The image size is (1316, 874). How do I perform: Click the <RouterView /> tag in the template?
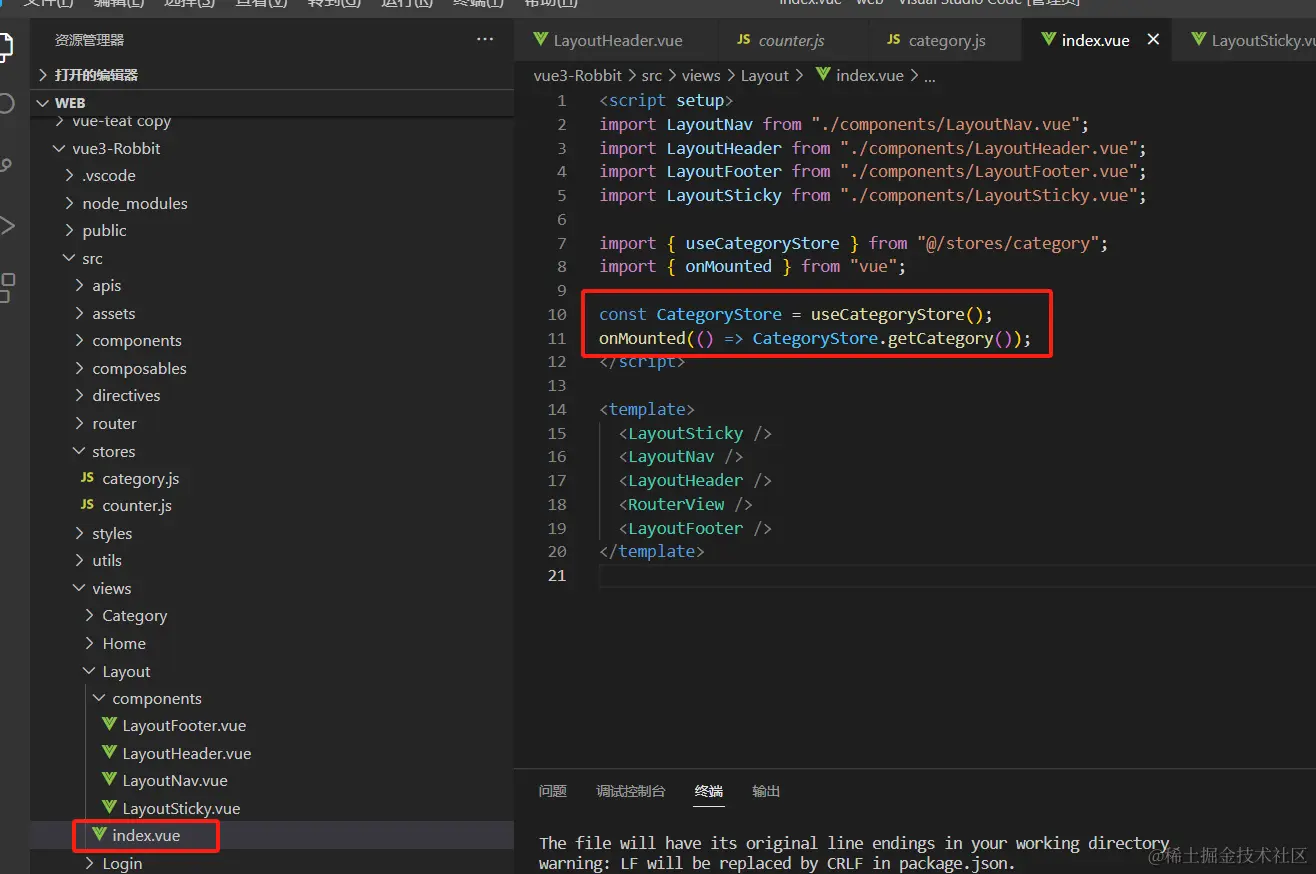click(685, 504)
